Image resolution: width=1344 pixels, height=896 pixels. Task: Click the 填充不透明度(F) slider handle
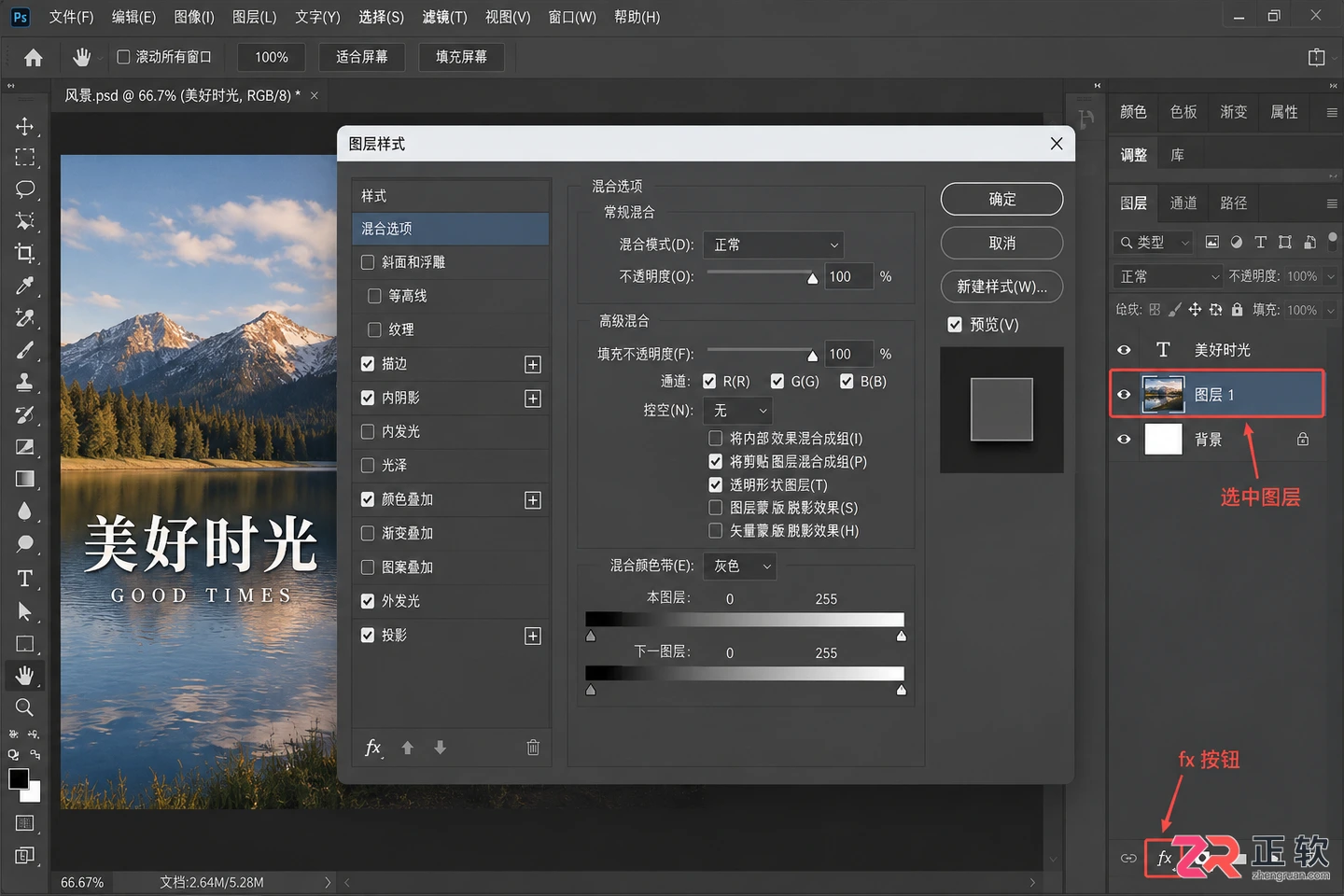tap(812, 356)
